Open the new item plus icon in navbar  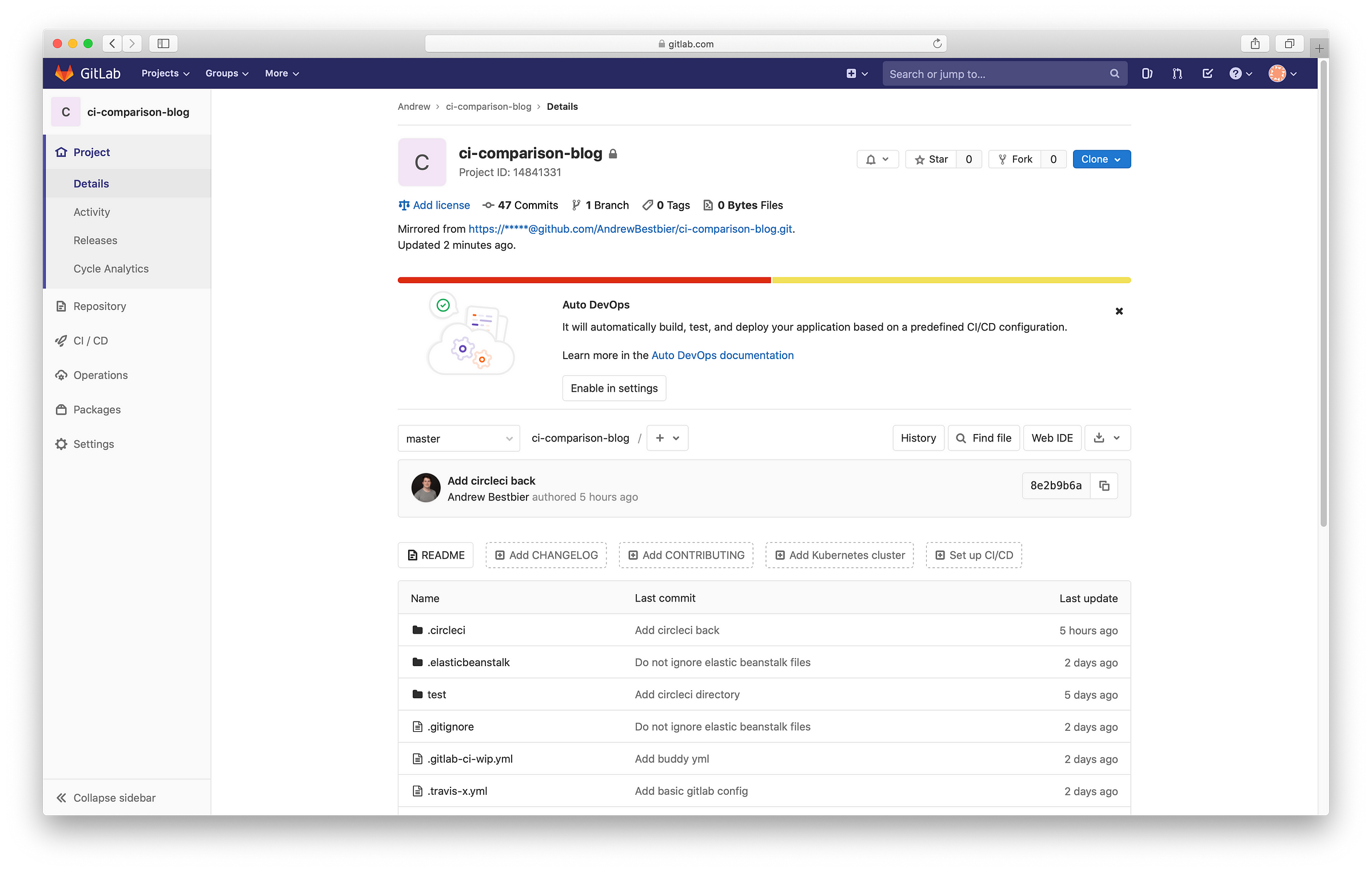coord(856,74)
